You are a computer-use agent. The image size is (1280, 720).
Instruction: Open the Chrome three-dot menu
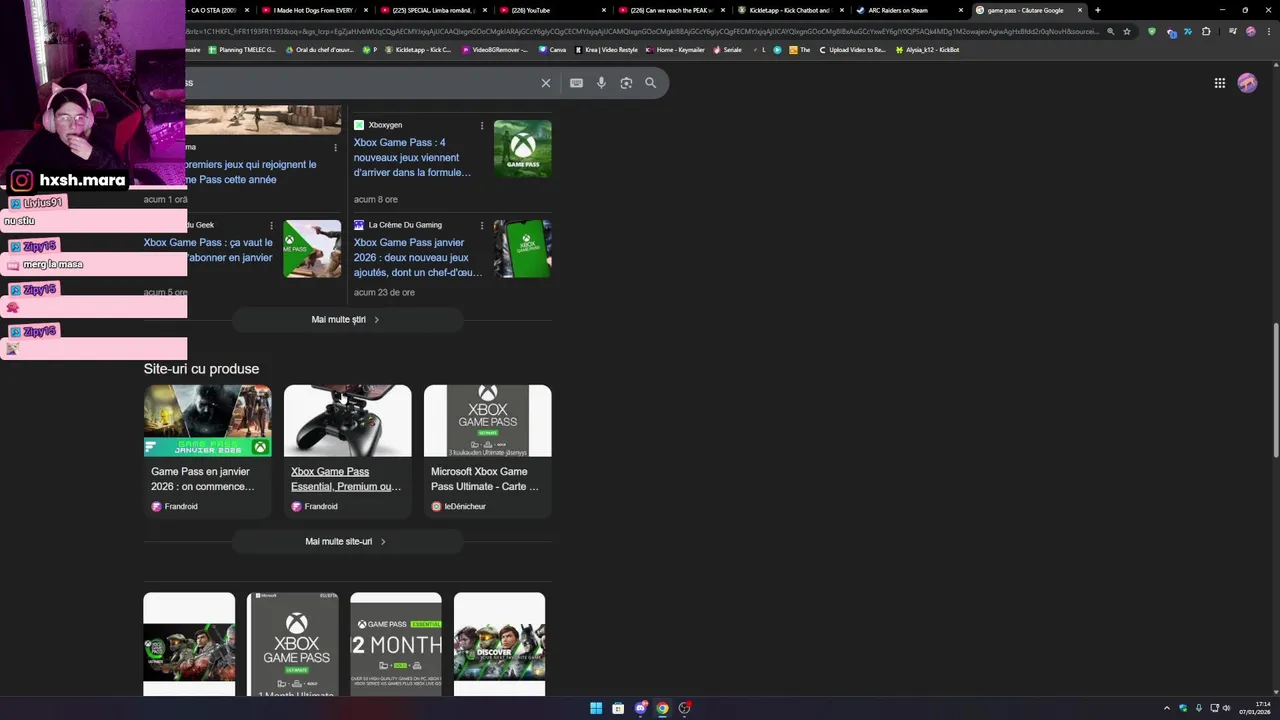pos(1268,31)
